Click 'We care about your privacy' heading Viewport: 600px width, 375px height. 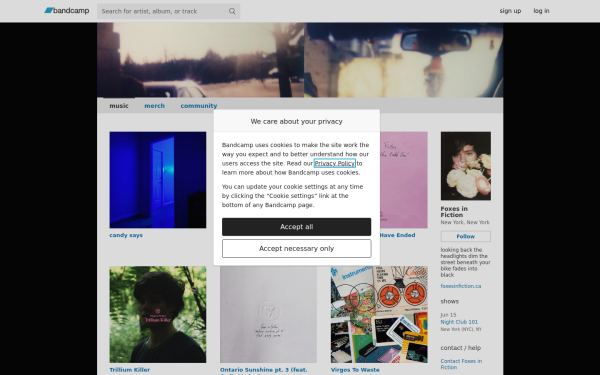click(296, 121)
